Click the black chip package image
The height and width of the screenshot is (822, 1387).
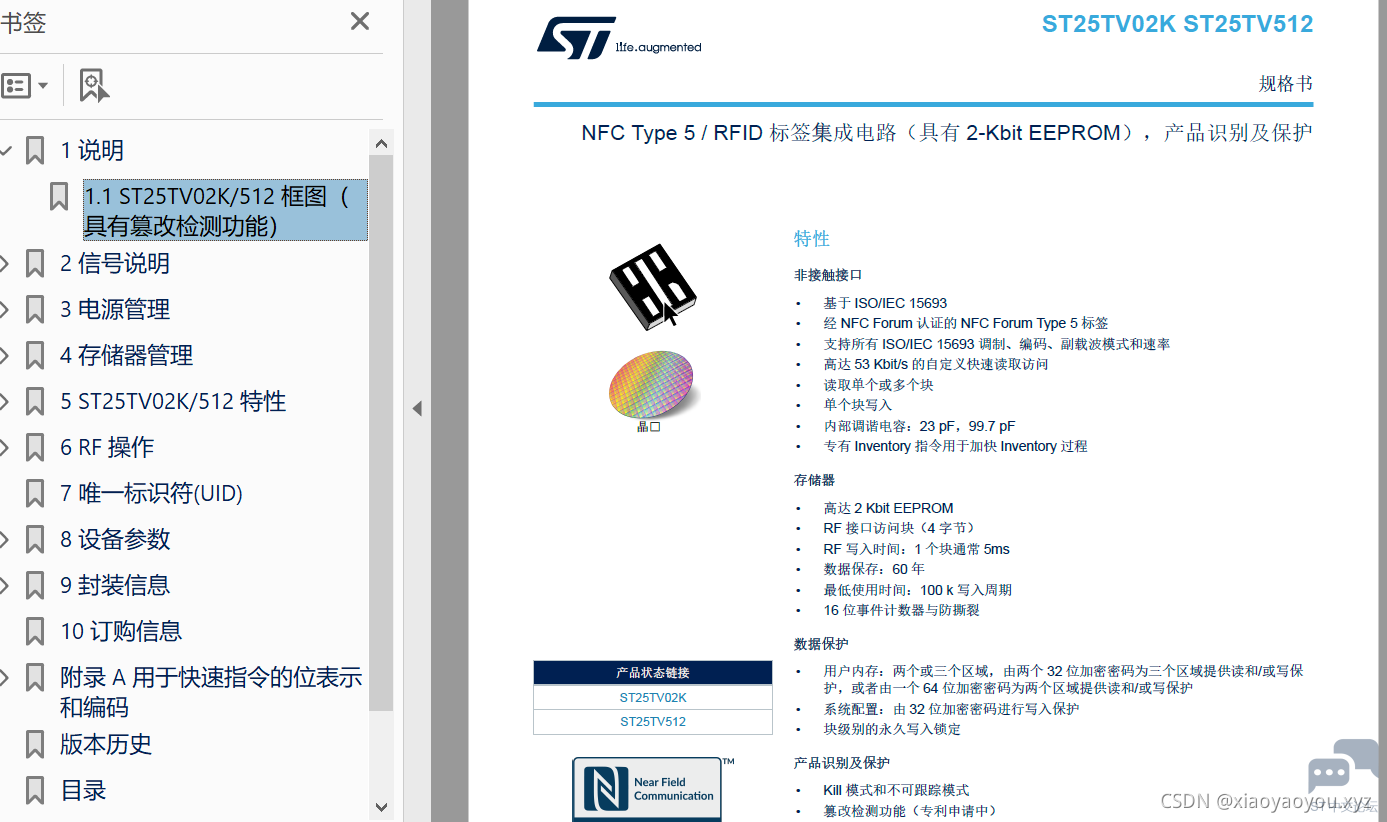pyautogui.click(x=653, y=286)
